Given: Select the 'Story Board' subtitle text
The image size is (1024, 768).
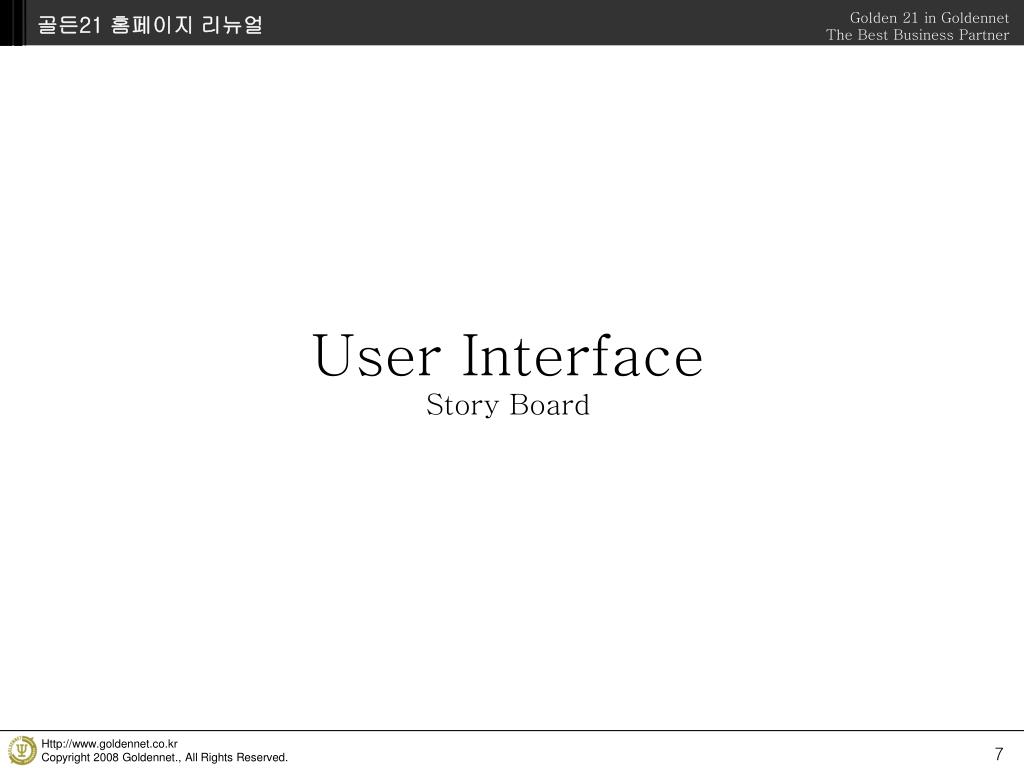Looking at the screenshot, I should pyautogui.click(x=507, y=405).
